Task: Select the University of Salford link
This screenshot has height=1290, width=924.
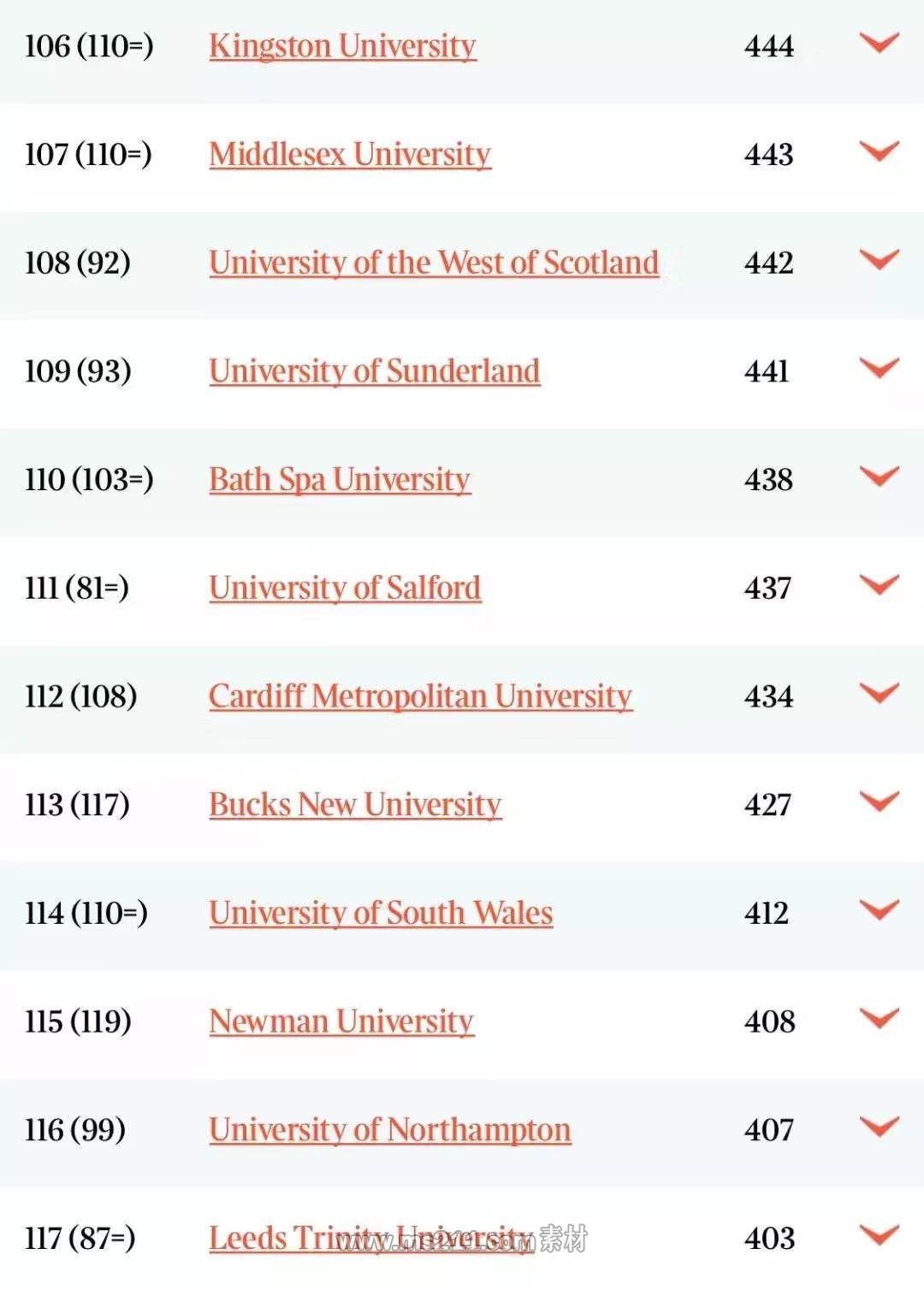Action: [345, 589]
